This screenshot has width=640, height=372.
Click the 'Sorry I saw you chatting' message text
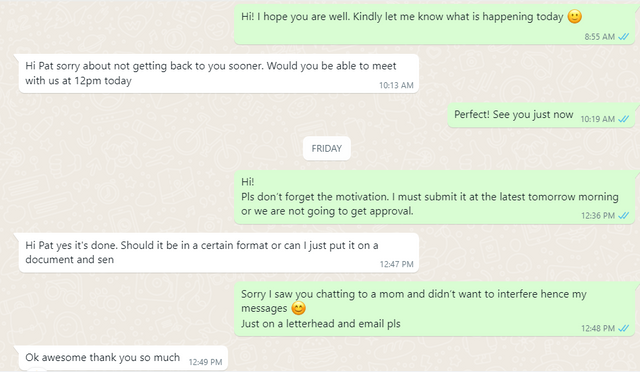pyautogui.click(x=413, y=301)
